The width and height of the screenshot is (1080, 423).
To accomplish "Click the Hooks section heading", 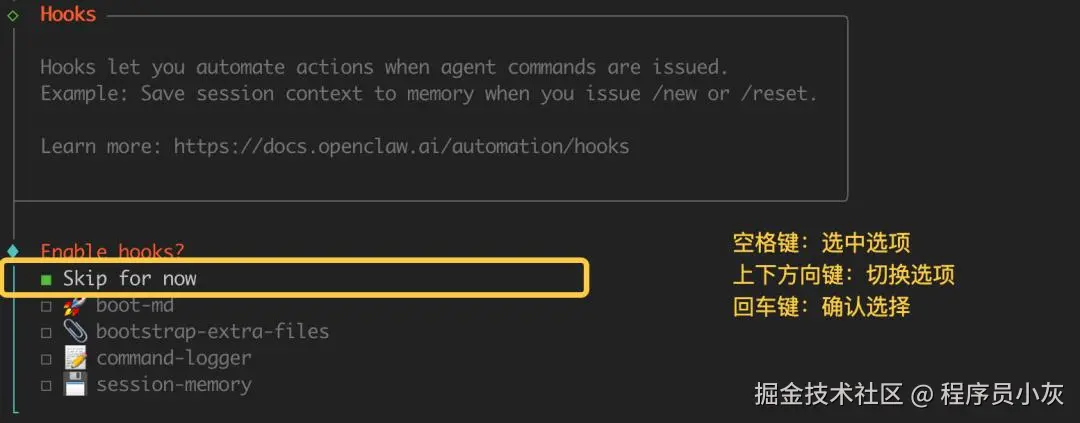I will click(x=68, y=15).
